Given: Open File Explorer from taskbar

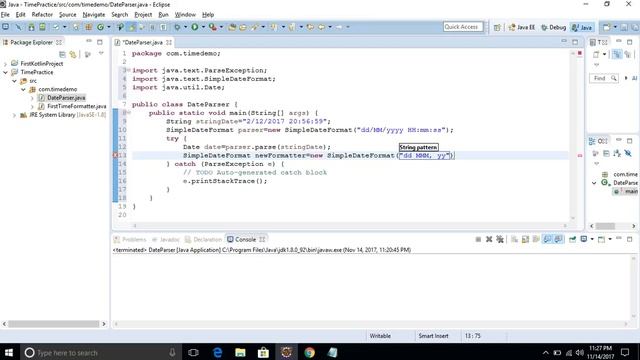Looking at the screenshot, I should click(240, 352).
